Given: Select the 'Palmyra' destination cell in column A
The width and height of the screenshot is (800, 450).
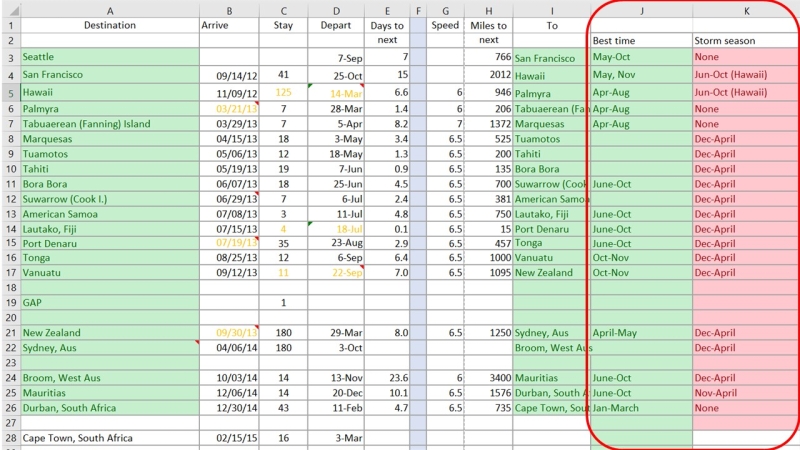Looking at the screenshot, I should tap(110, 109).
